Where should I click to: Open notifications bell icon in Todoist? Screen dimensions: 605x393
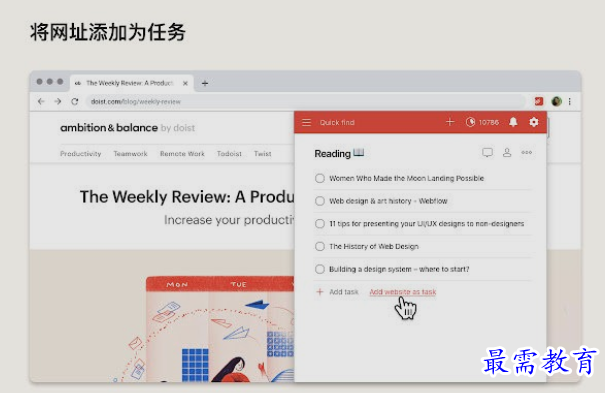tap(513, 122)
